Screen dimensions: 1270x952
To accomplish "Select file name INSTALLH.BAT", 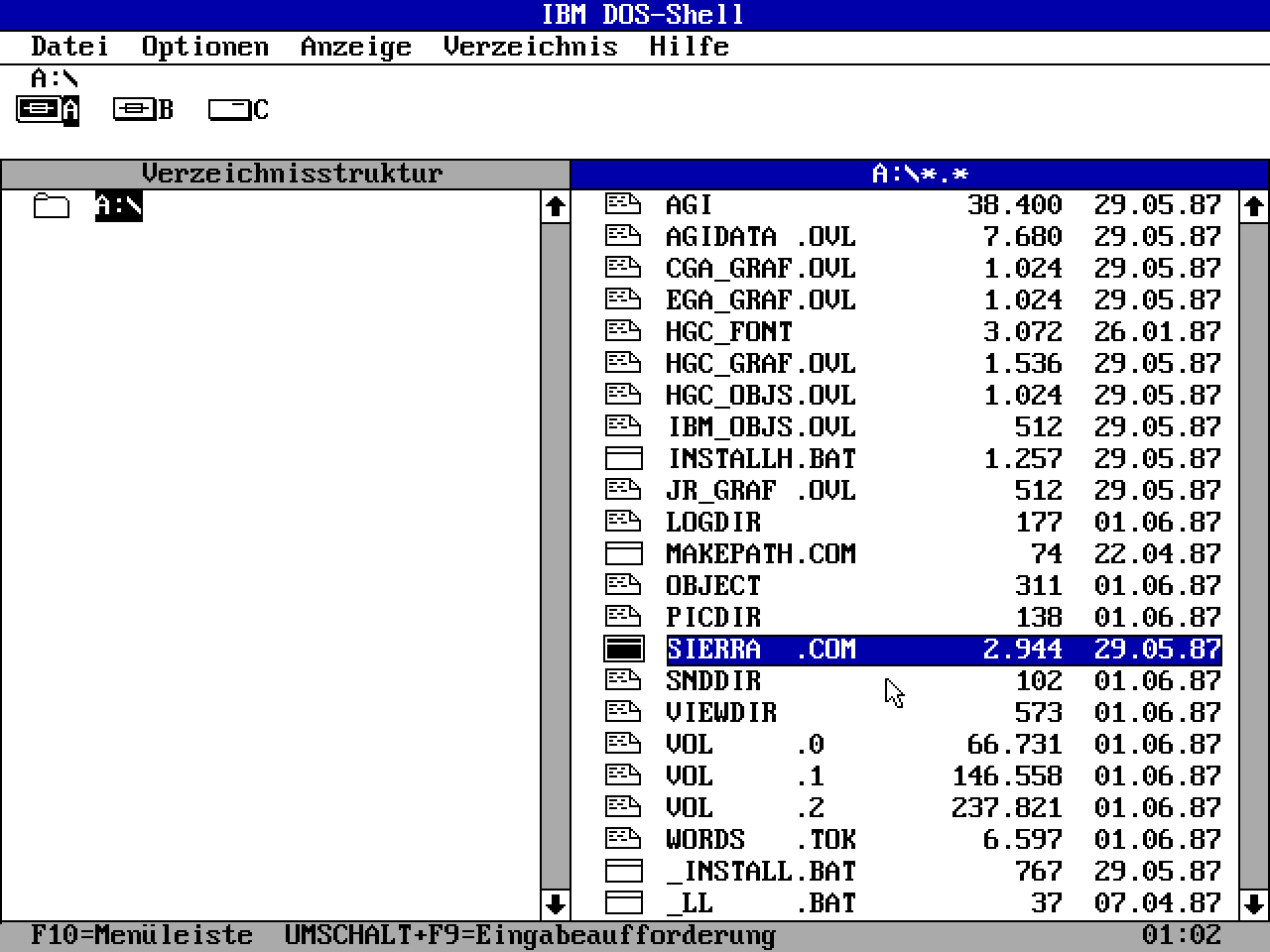I will [x=760, y=458].
